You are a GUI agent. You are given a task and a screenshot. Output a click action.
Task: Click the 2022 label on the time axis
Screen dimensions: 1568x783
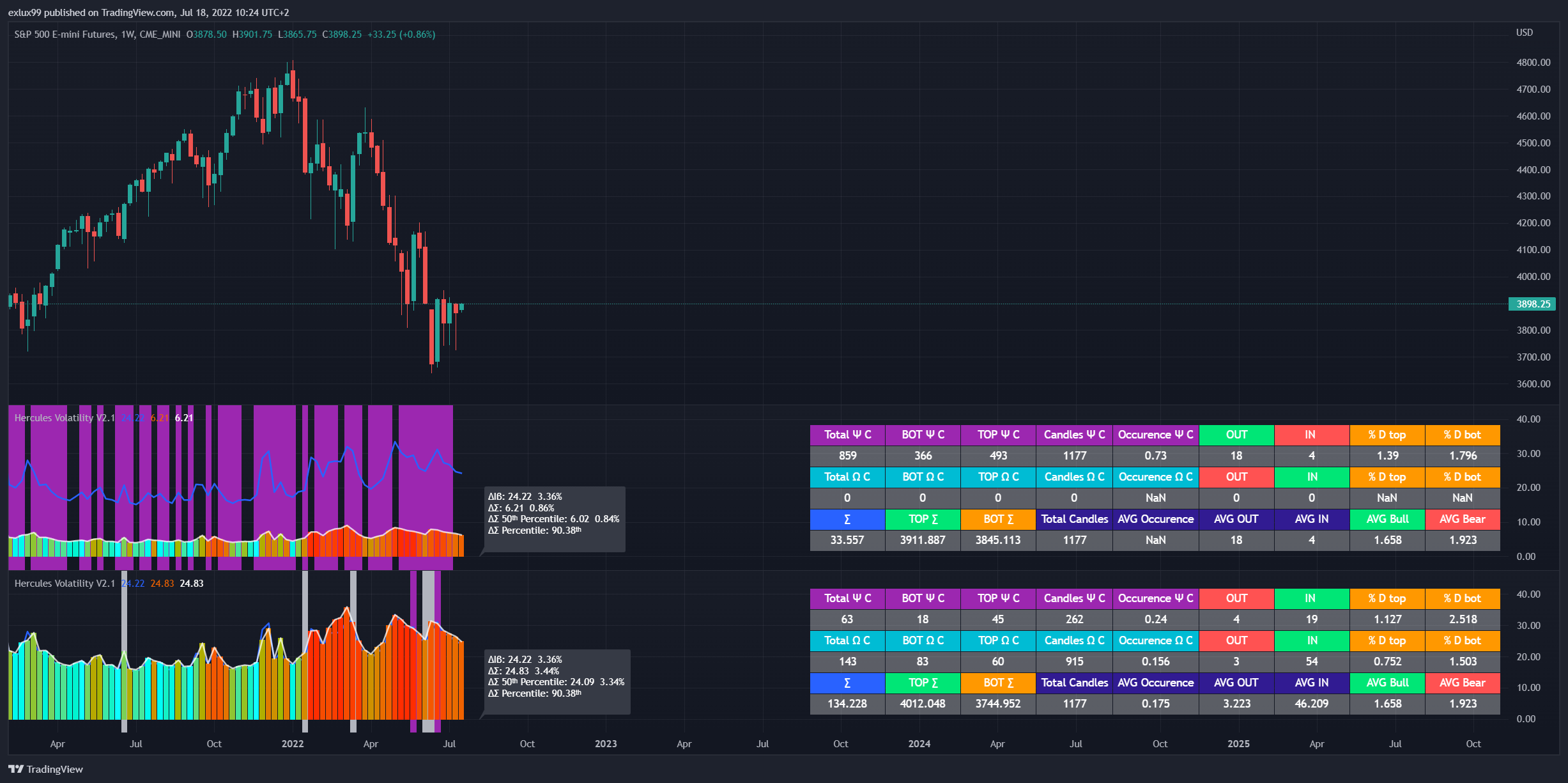(x=293, y=743)
